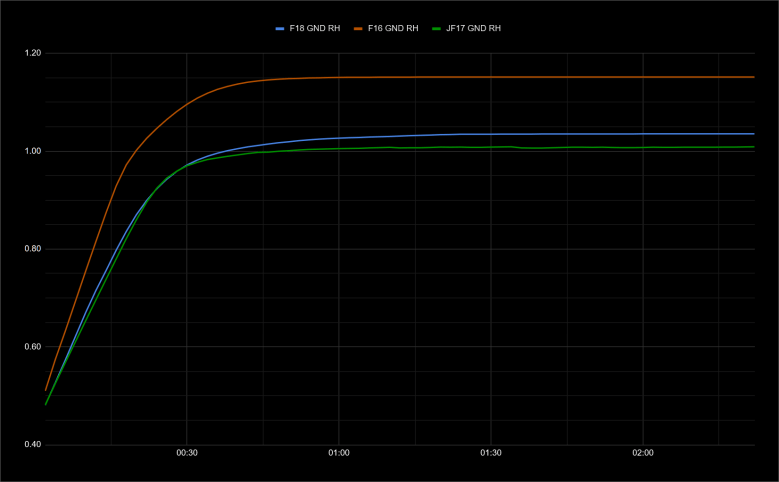The image size is (779, 482).
Task: Click the green JF17 GND RH legend swatch
Action: [436, 29]
